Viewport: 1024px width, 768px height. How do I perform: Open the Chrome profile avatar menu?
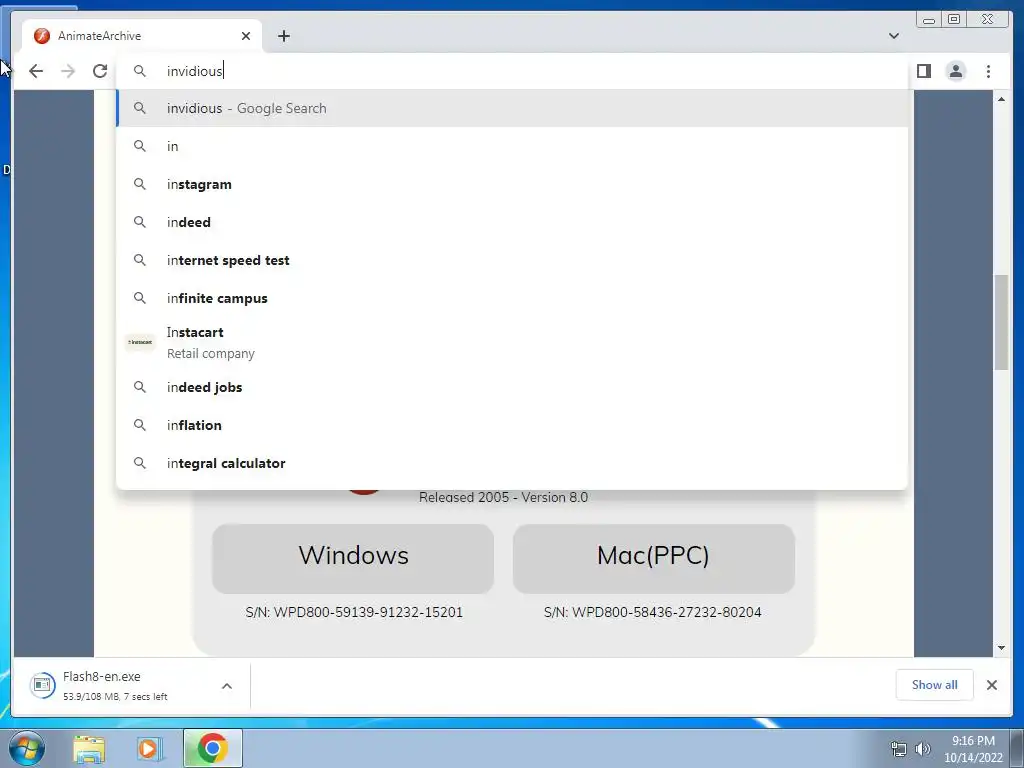(955, 71)
